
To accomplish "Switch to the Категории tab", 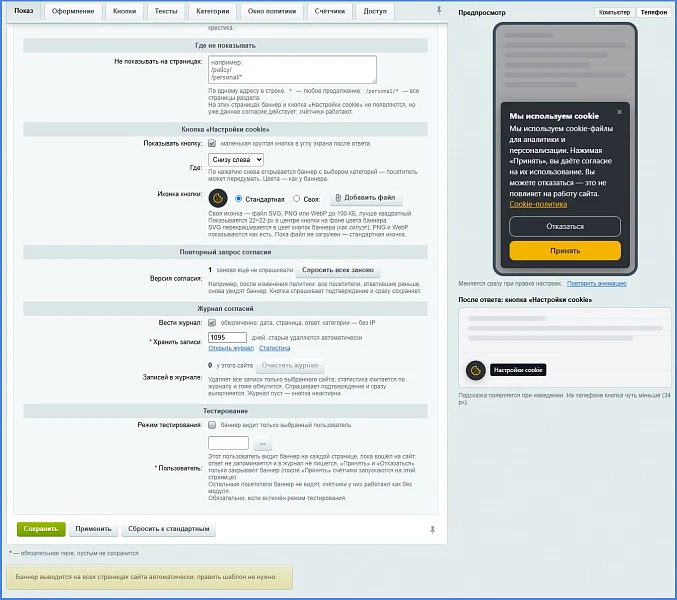I will [x=212, y=11].
